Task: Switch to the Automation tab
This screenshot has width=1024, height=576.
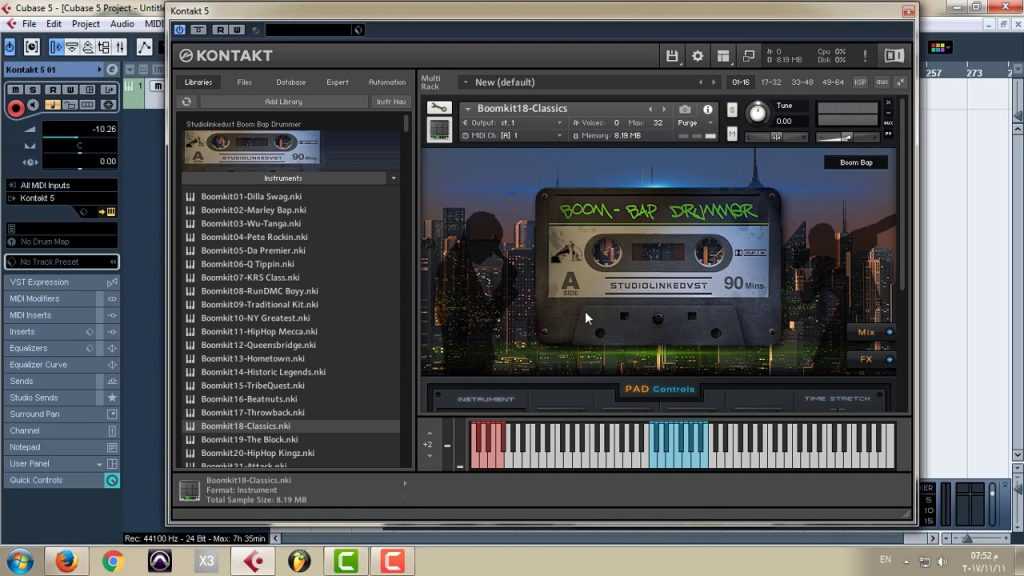Action: [387, 82]
